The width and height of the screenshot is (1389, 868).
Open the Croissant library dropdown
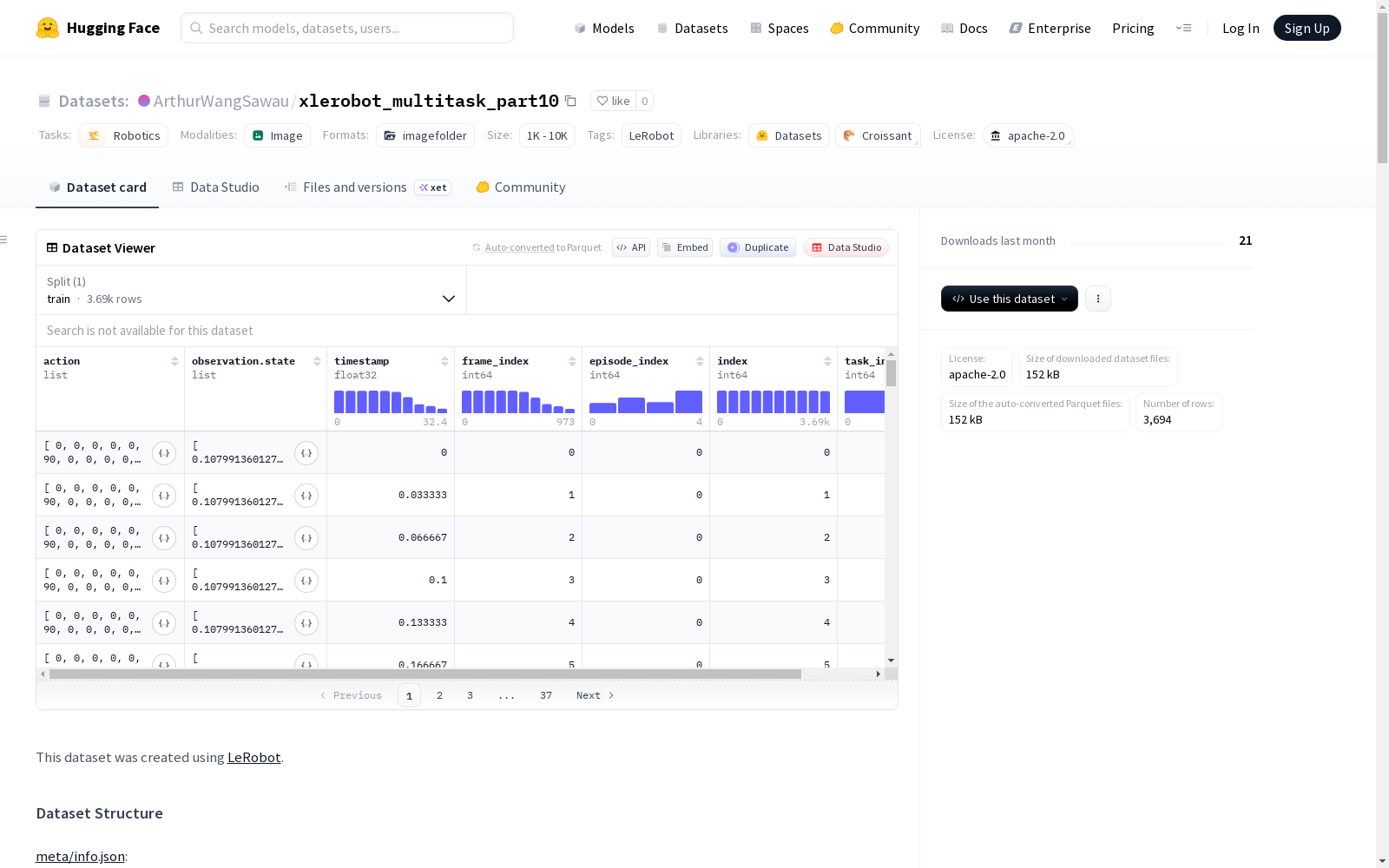(878, 135)
